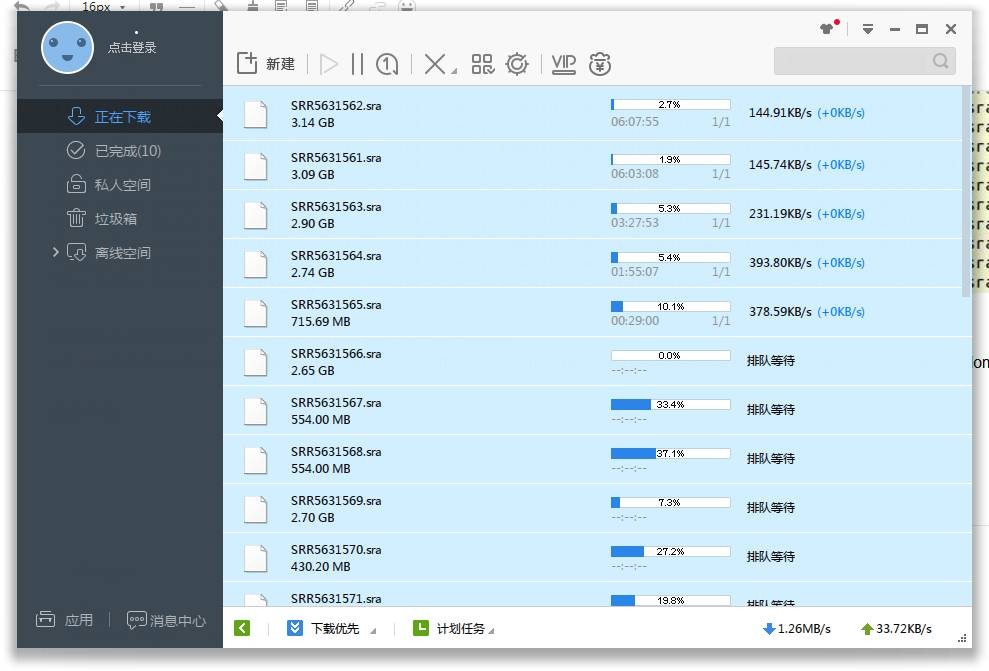Open the delete options arrow next to X
This screenshot has width=989, height=671.
click(x=454, y=71)
